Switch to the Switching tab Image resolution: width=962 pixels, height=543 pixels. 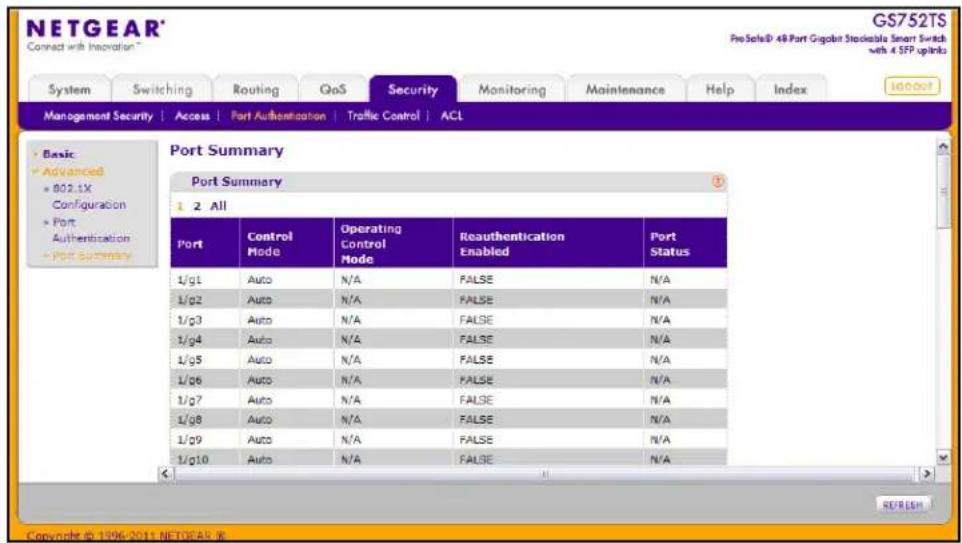click(163, 90)
